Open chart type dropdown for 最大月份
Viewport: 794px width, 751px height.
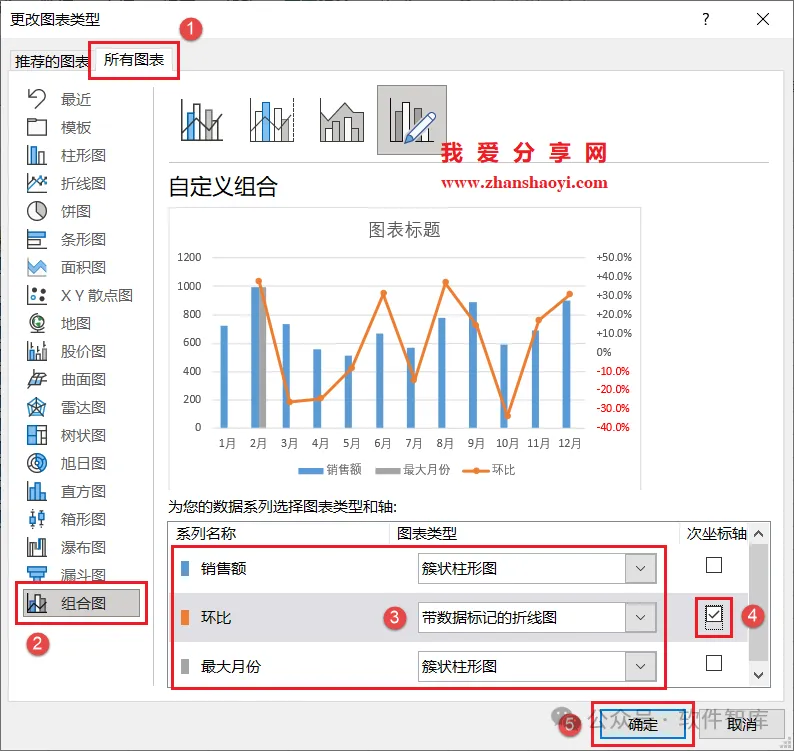point(641,666)
